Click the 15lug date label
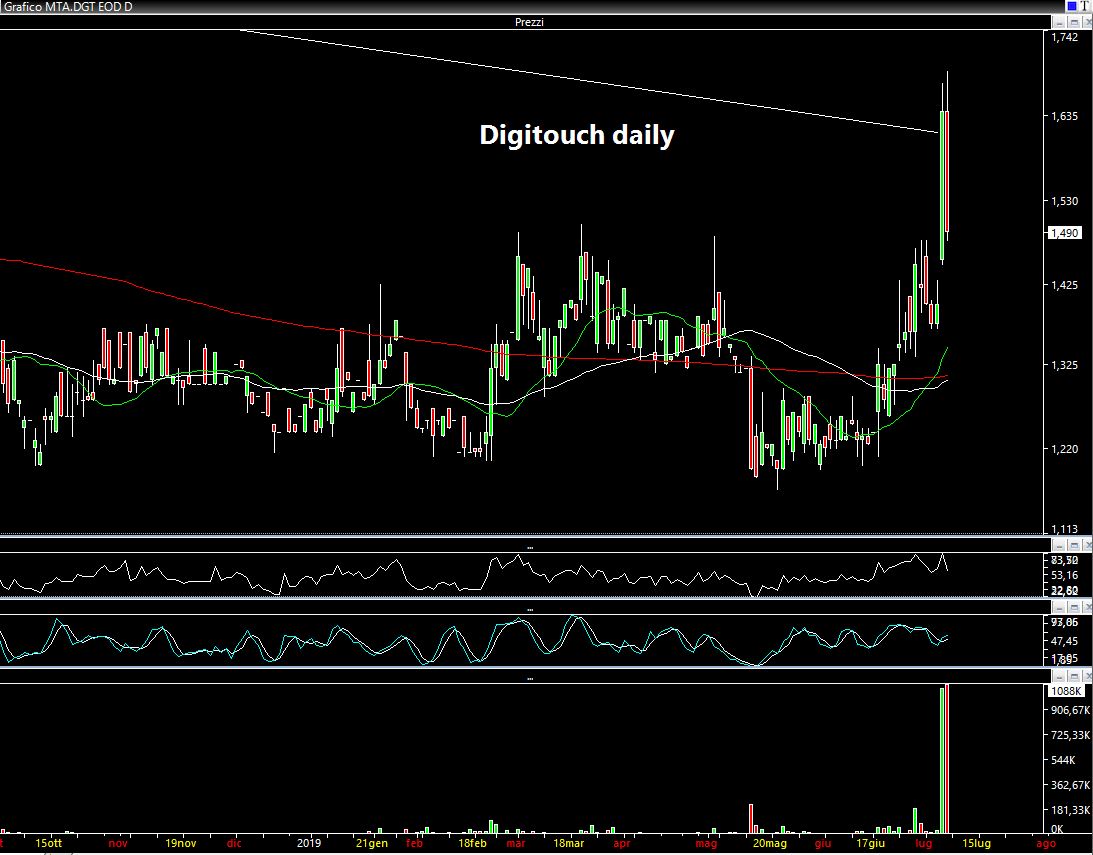Viewport: 1093px width, 855px height. (976, 843)
